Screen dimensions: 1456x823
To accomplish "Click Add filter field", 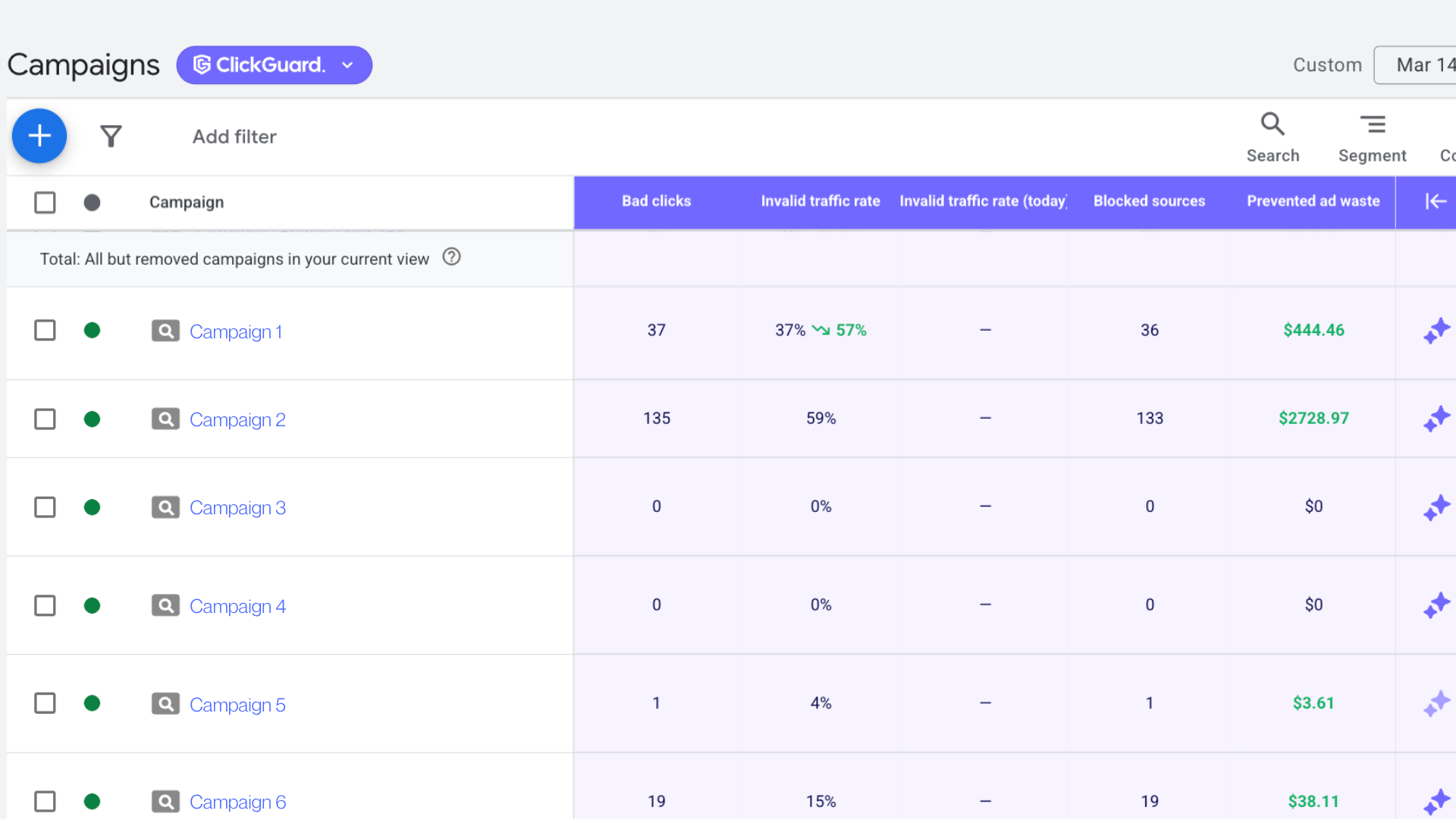I will pyautogui.click(x=234, y=137).
